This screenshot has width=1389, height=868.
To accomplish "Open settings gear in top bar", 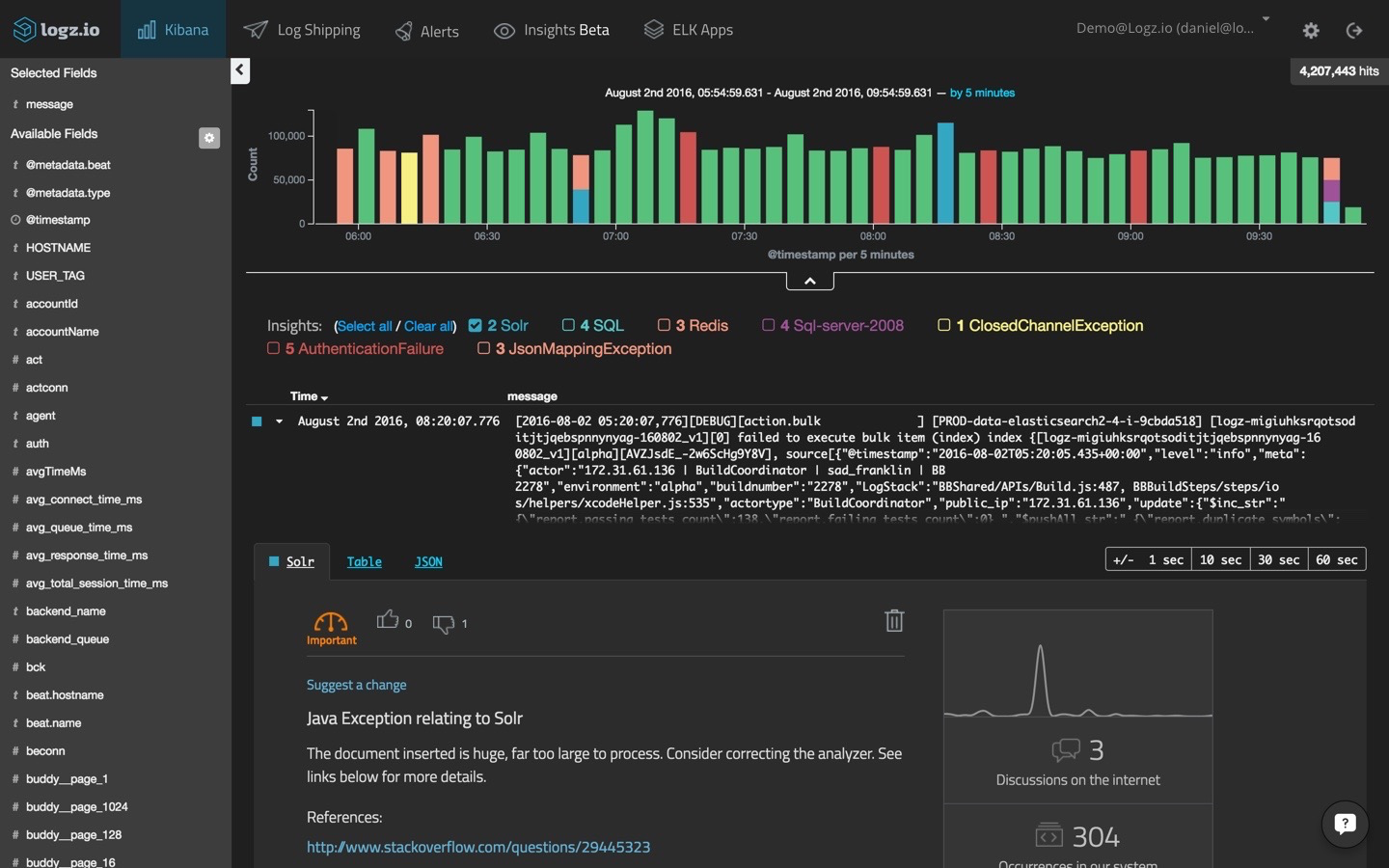I will point(1311,31).
